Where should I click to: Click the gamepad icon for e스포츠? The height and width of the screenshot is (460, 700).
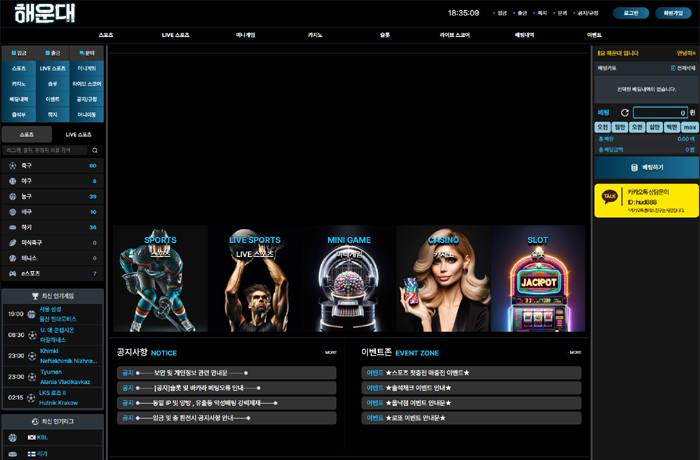tap(12, 273)
